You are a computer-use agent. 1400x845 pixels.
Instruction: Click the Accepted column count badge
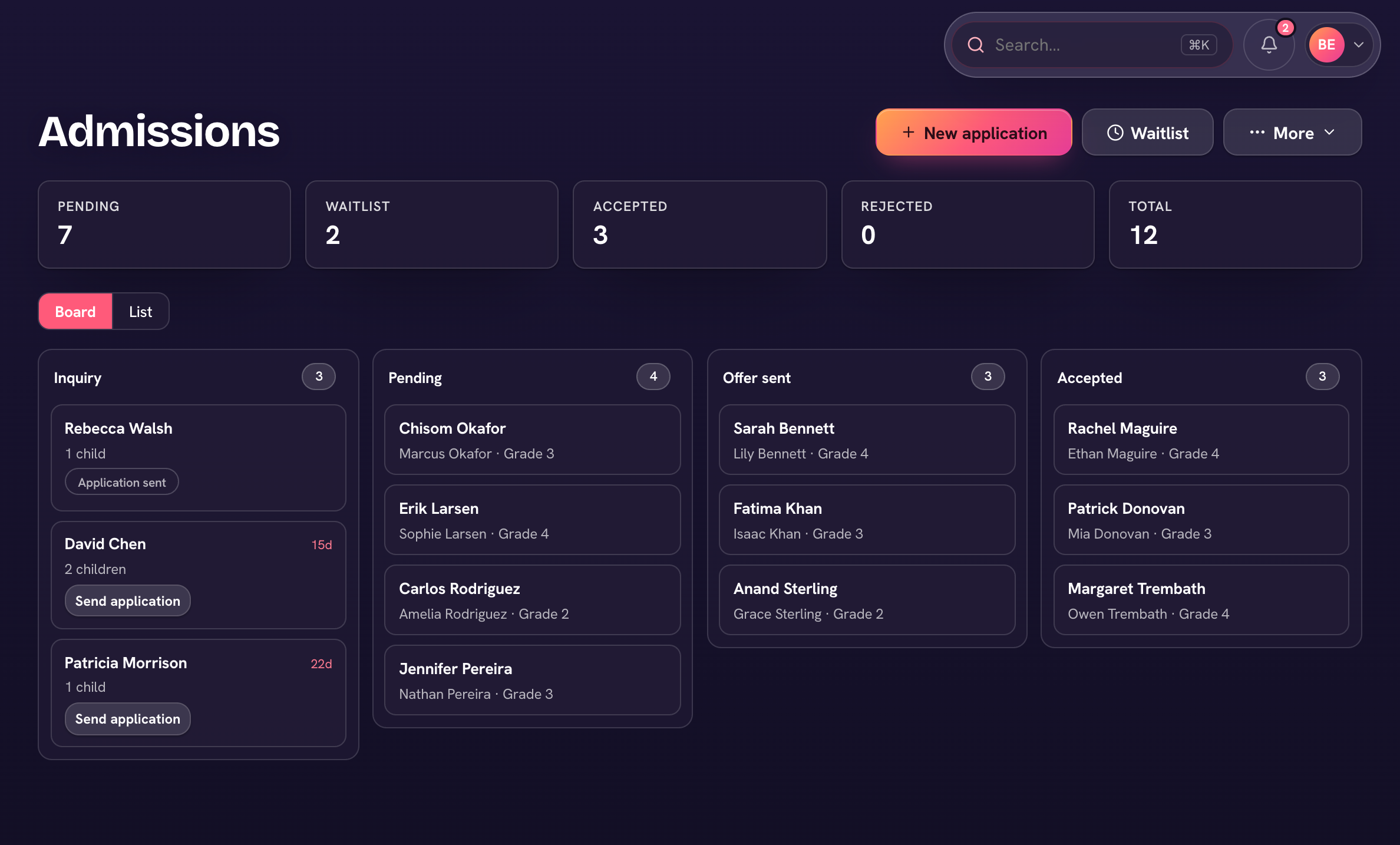(x=1322, y=377)
